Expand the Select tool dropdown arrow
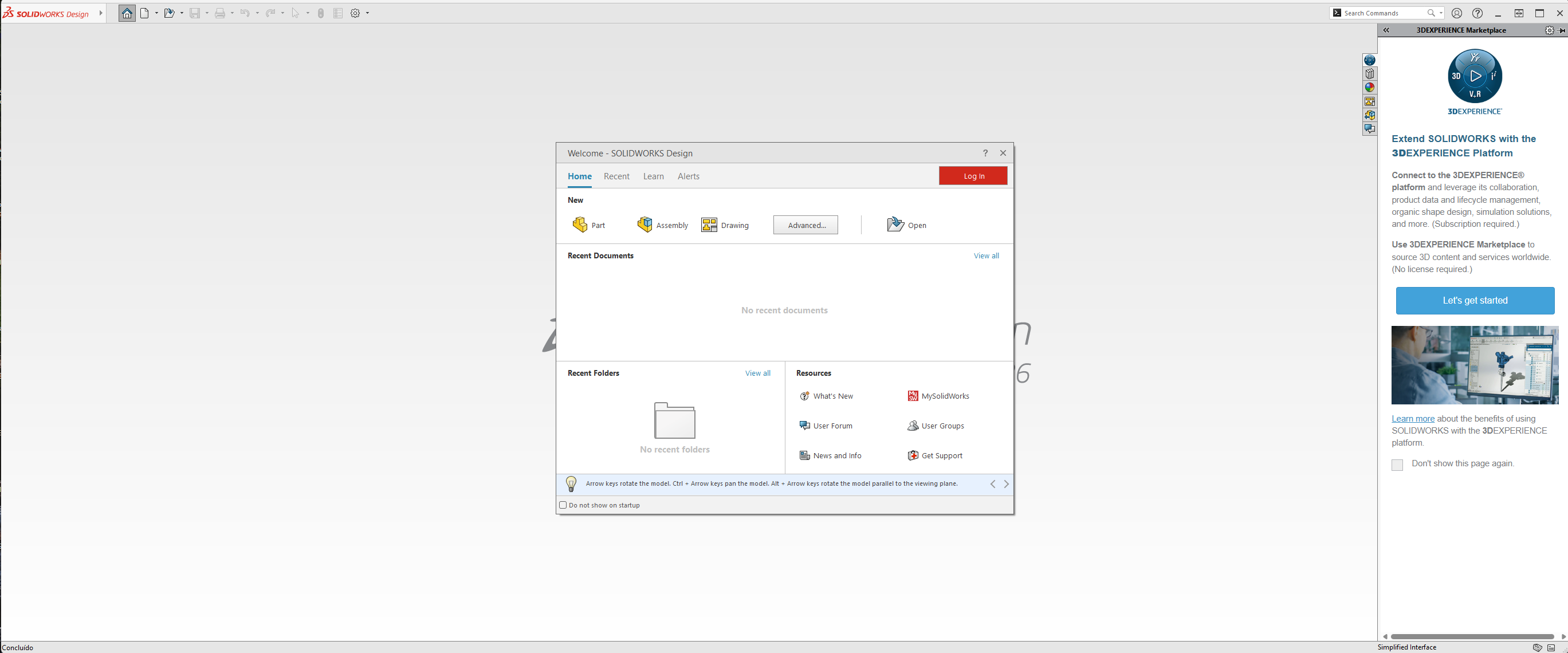Image resolution: width=1568 pixels, height=653 pixels. point(308,13)
